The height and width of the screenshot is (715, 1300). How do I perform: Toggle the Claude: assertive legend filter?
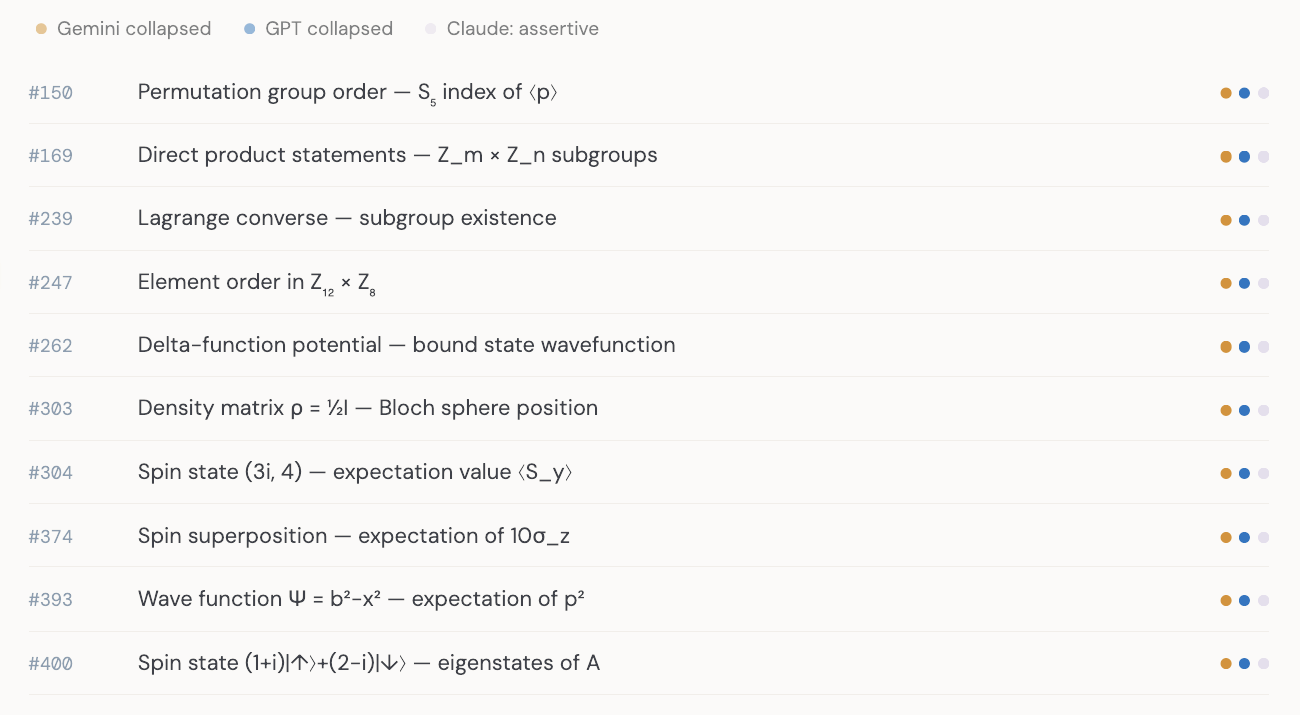(x=512, y=29)
